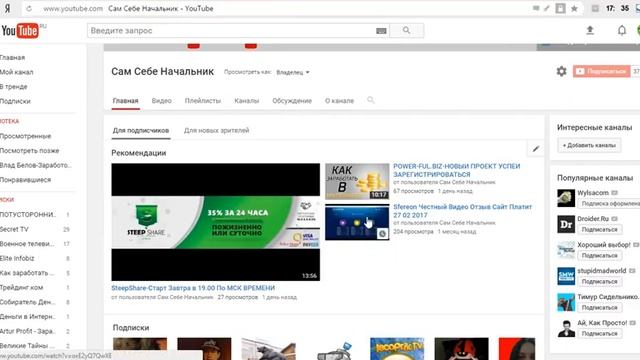
Task: Open Посмотреть позже in sidebar
Action: pyautogui.click(x=30, y=151)
